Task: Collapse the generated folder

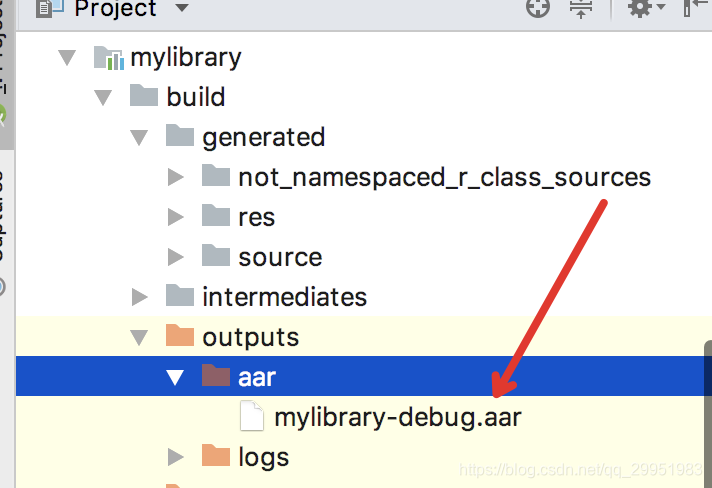Action: (139, 138)
